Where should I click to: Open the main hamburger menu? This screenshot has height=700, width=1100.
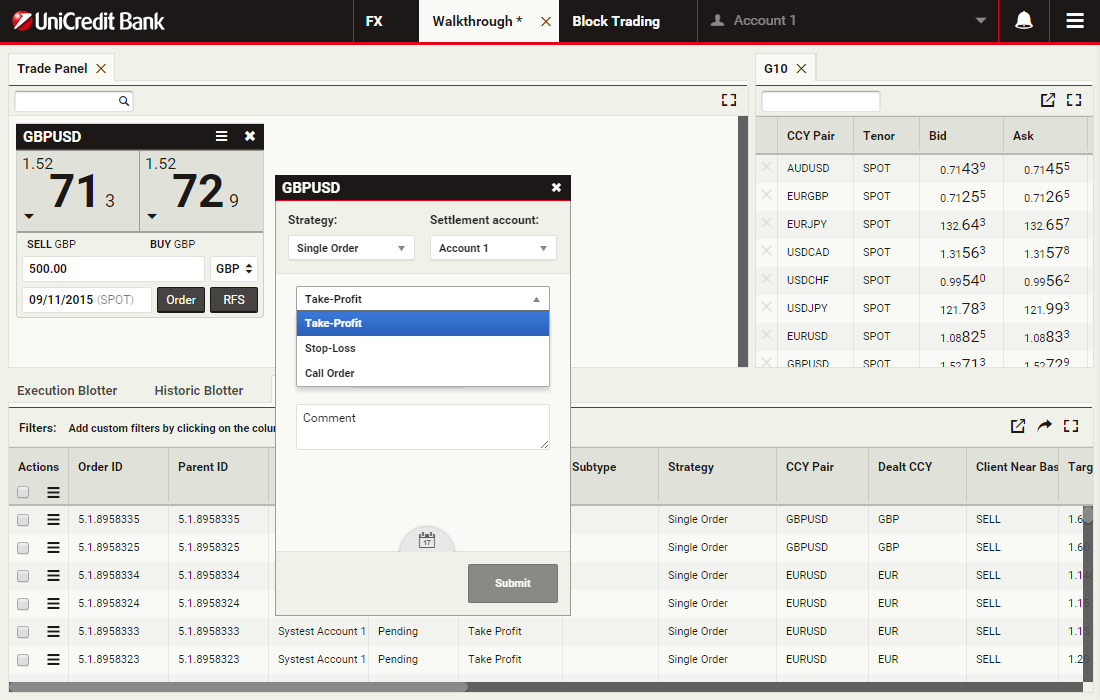(x=1075, y=21)
